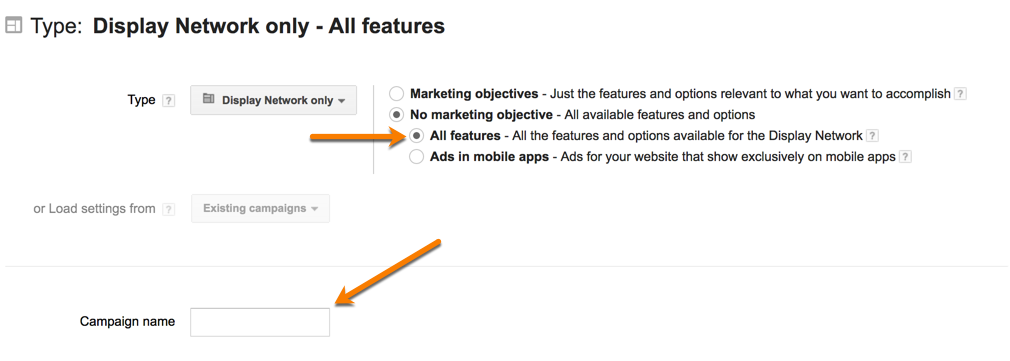The height and width of the screenshot is (361, 1010).
Task: Click the layout icon beside the Type heading
Action: pyautogui.click(x=14, y=26)
